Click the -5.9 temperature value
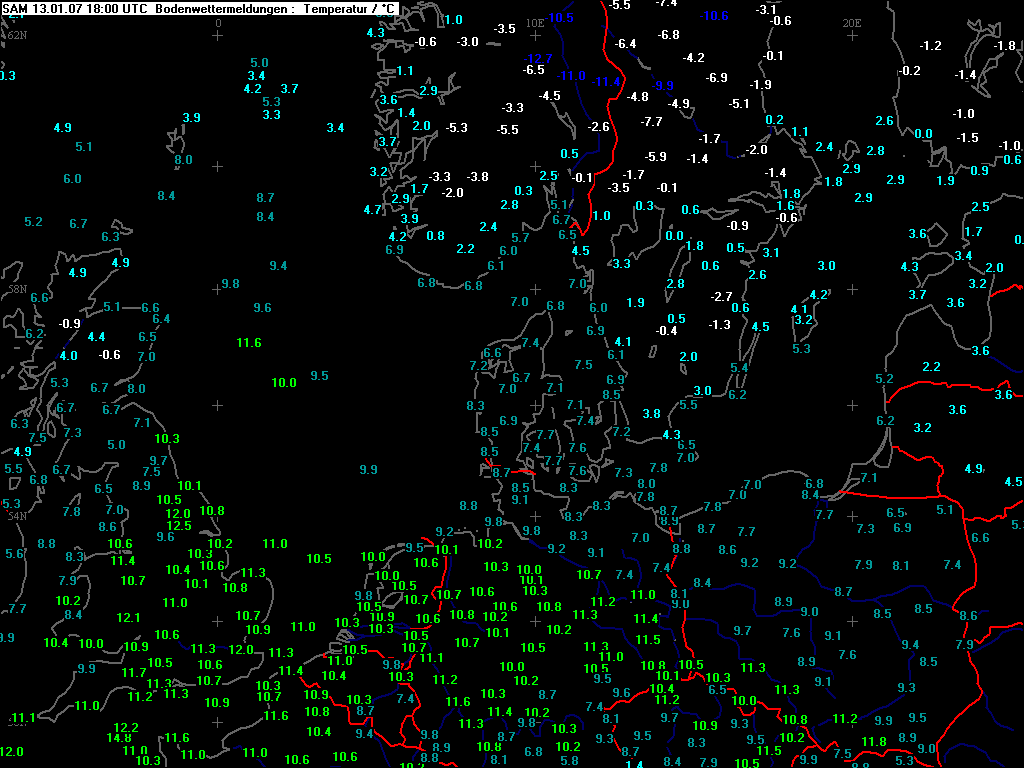Image resolution: width=1024 pixels, height=768 pixels. [x=656, y=156]
